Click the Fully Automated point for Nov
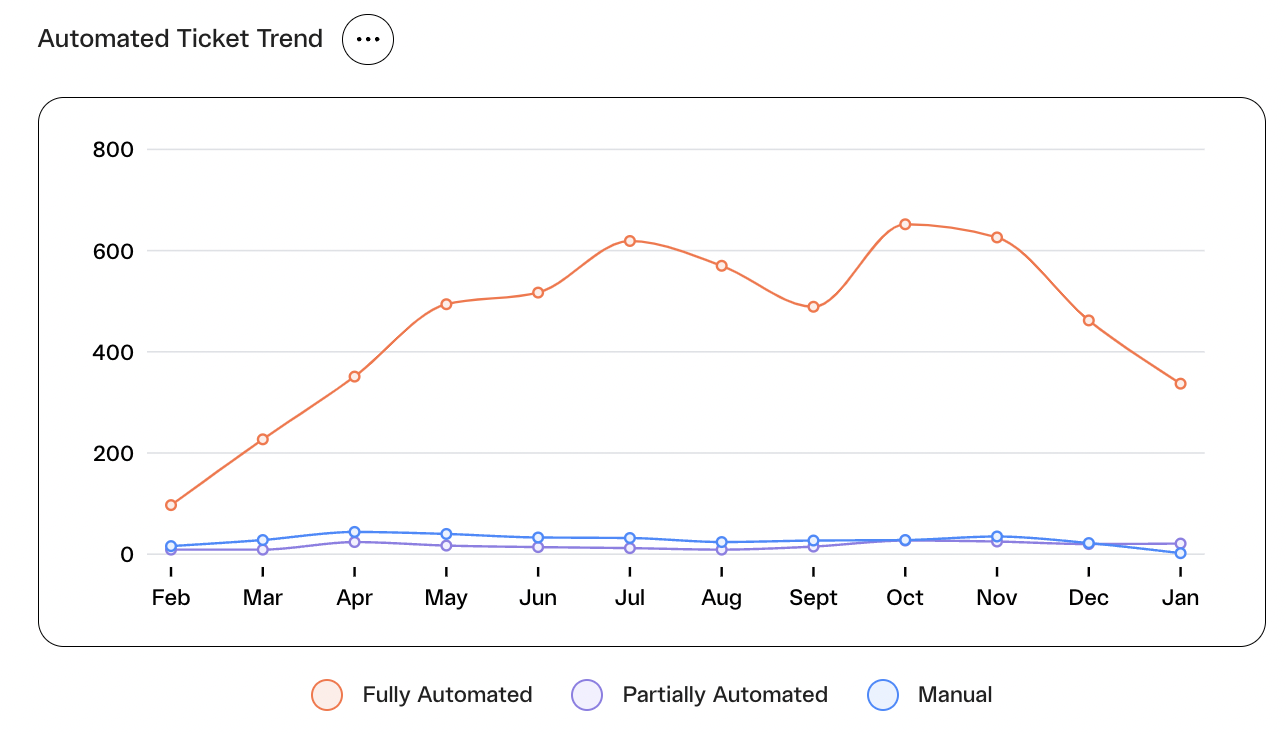 pos(997,237)
